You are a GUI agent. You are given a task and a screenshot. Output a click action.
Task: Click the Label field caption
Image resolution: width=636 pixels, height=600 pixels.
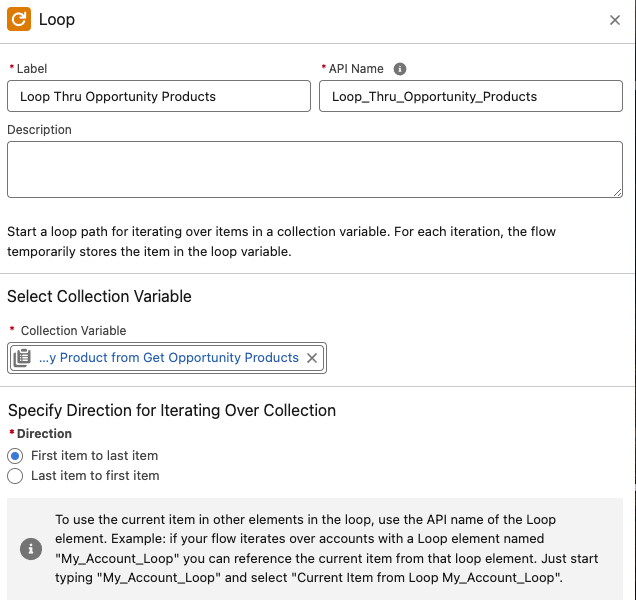point(32,69)
